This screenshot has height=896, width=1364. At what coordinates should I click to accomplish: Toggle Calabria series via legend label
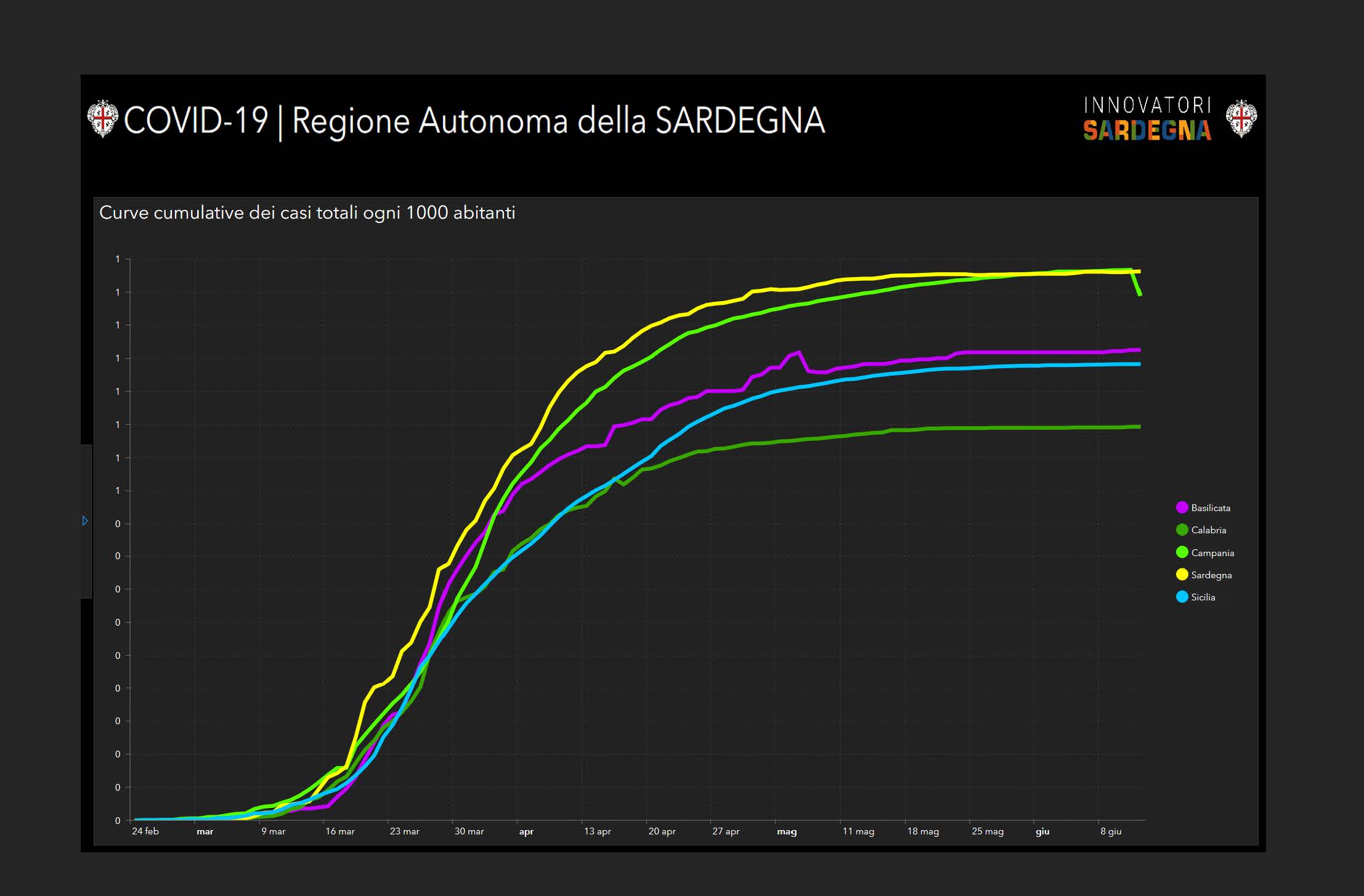[1208, 530]
